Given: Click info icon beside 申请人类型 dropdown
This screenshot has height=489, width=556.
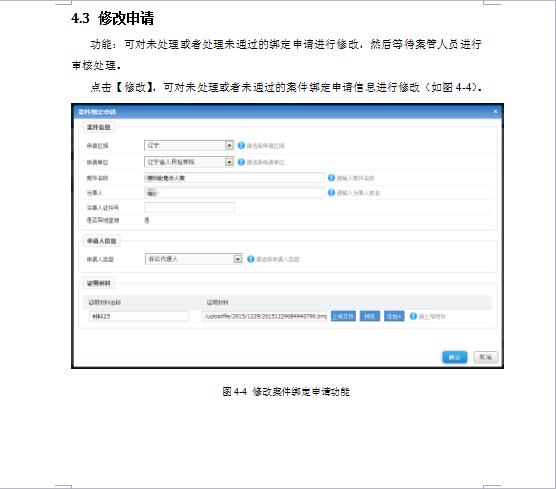Looking at the screenshot, I should (250, 259).
